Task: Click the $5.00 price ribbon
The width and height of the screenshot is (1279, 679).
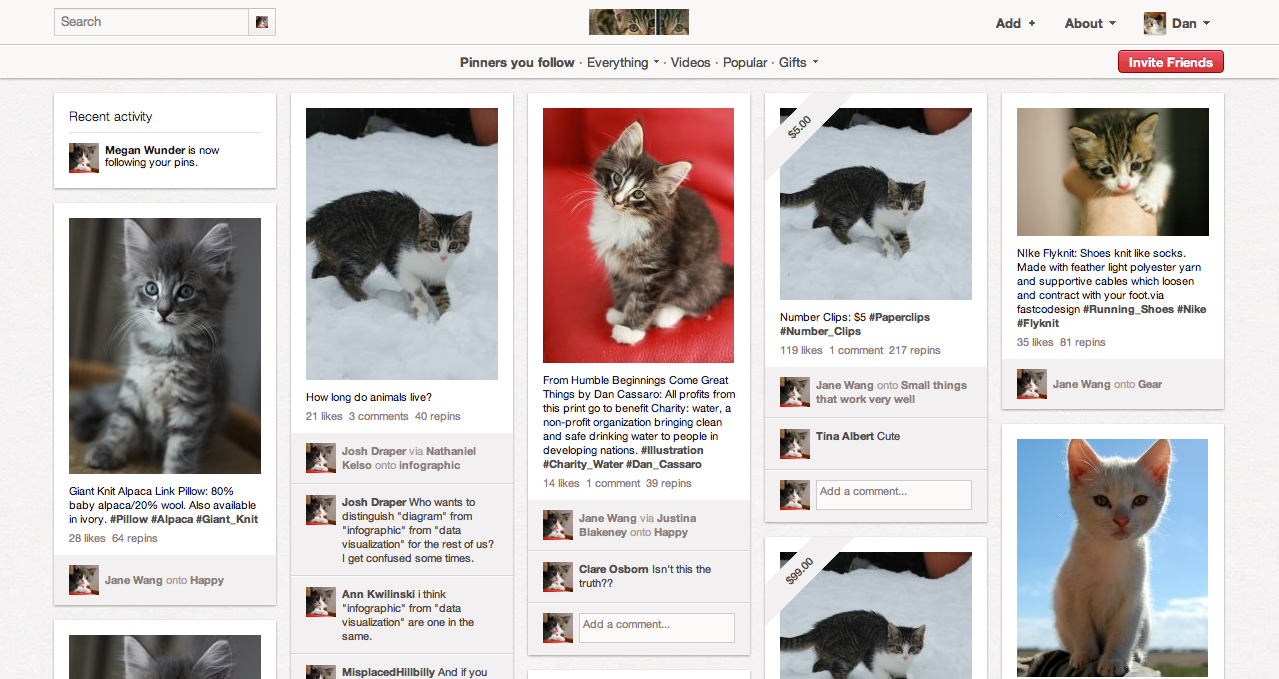Action: tap(800, 128)
